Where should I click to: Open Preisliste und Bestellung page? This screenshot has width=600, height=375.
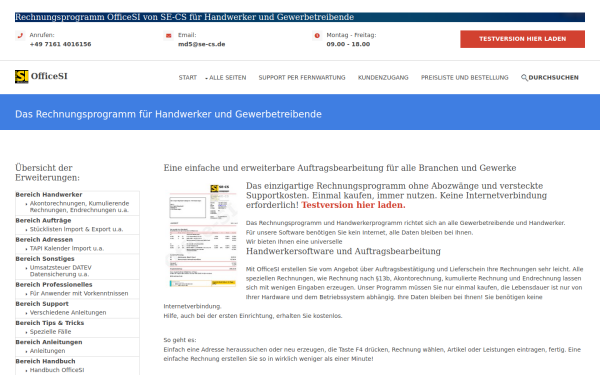465,78
